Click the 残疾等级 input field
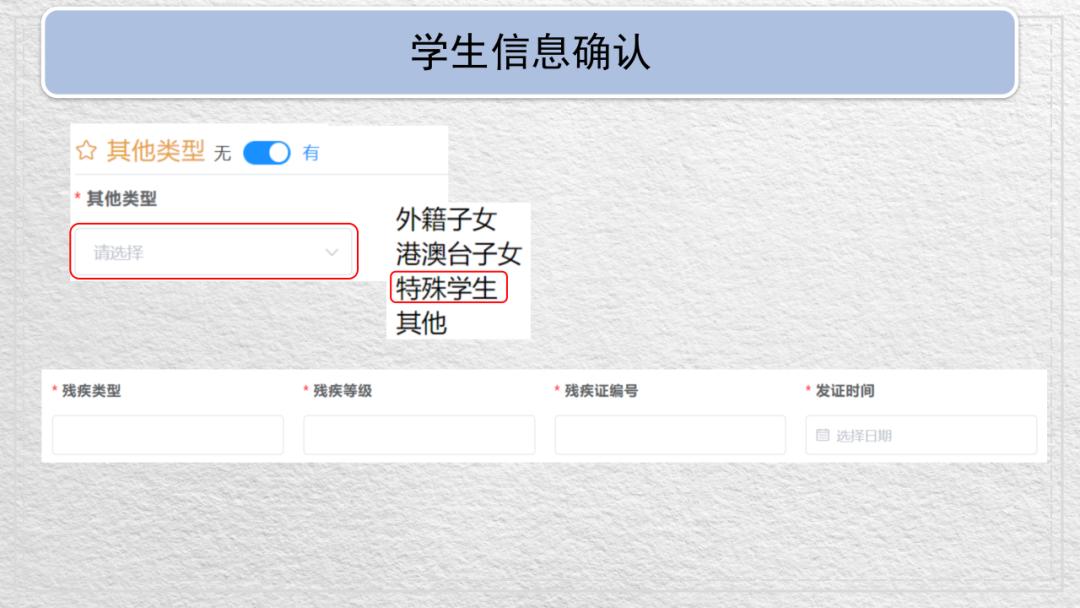The image size is (1080, 608). (x=419, y=434)
